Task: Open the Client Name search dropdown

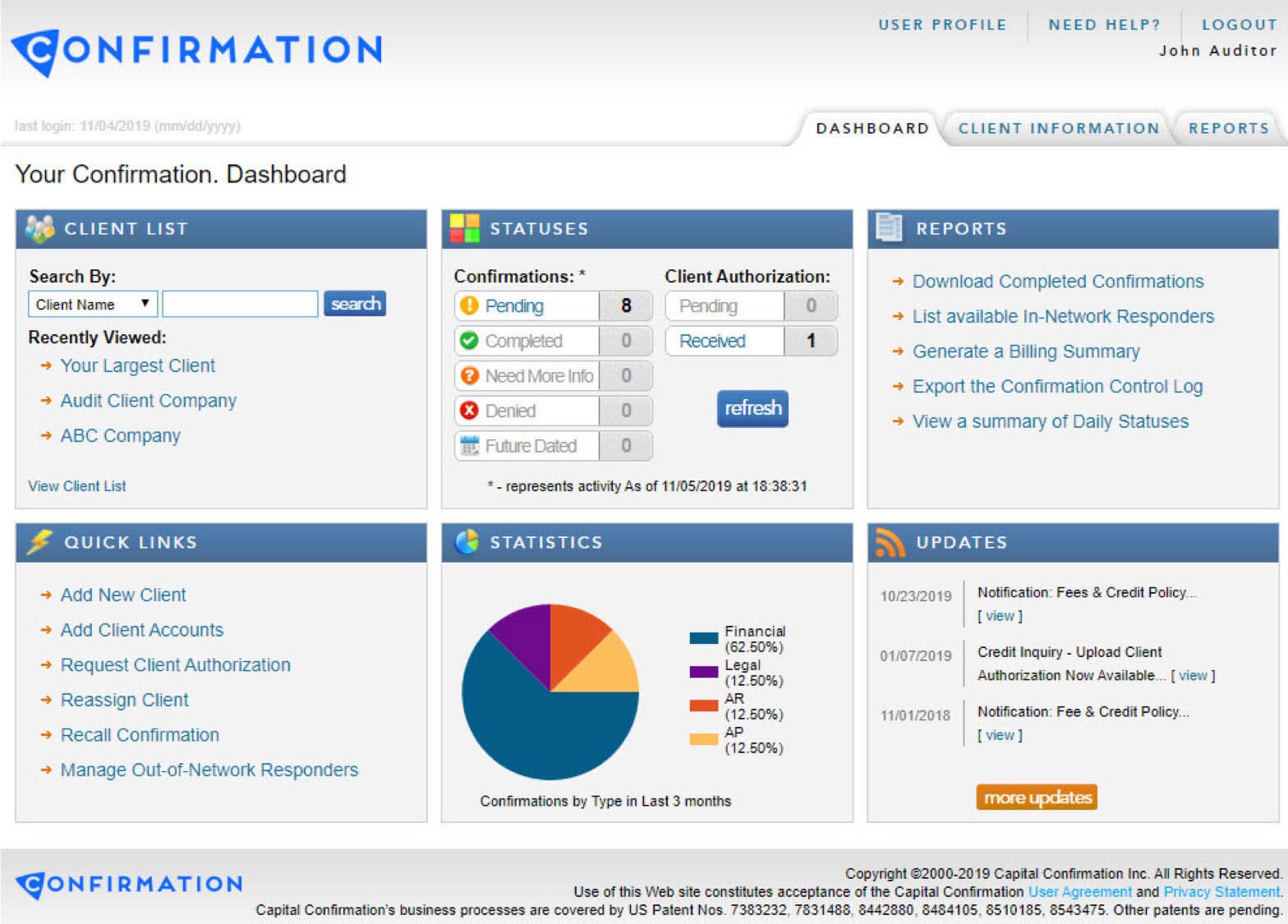Action: coord(92,304)
